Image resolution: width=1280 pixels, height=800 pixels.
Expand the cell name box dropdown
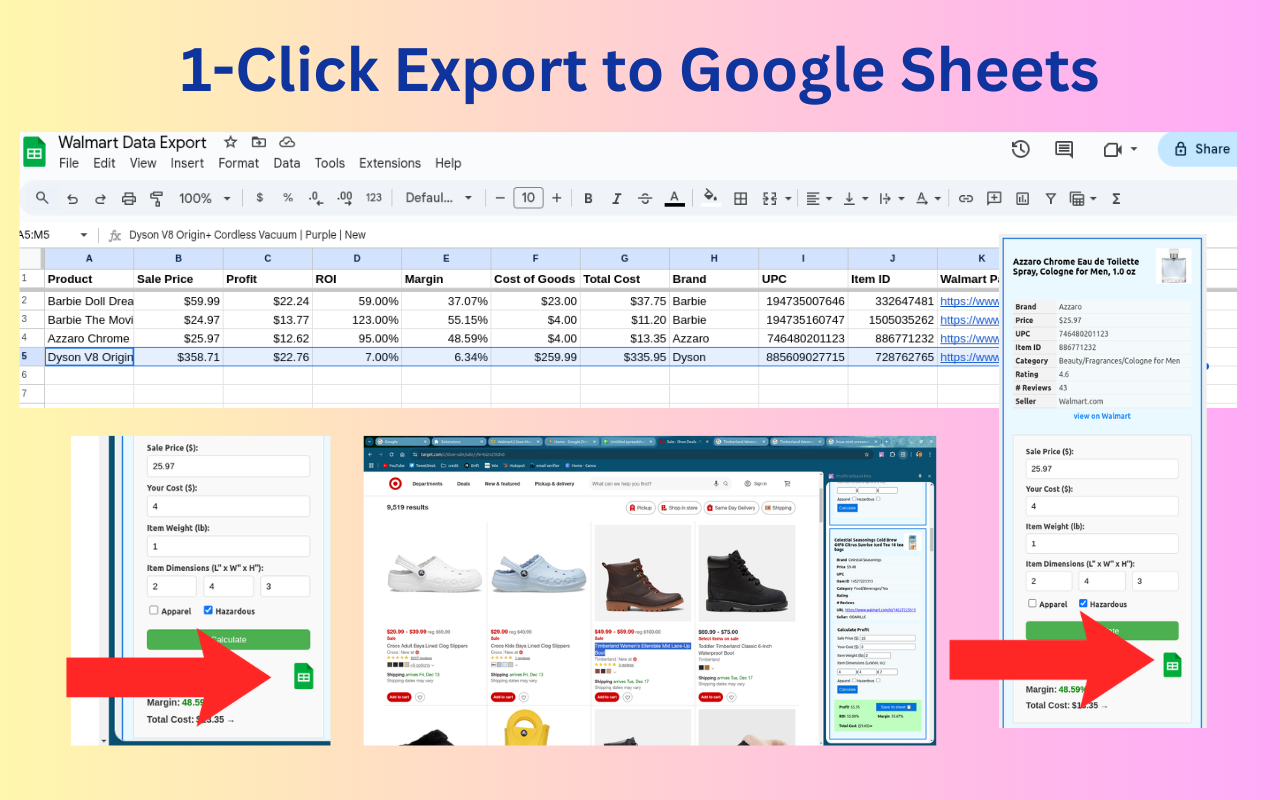pos(84,235)
